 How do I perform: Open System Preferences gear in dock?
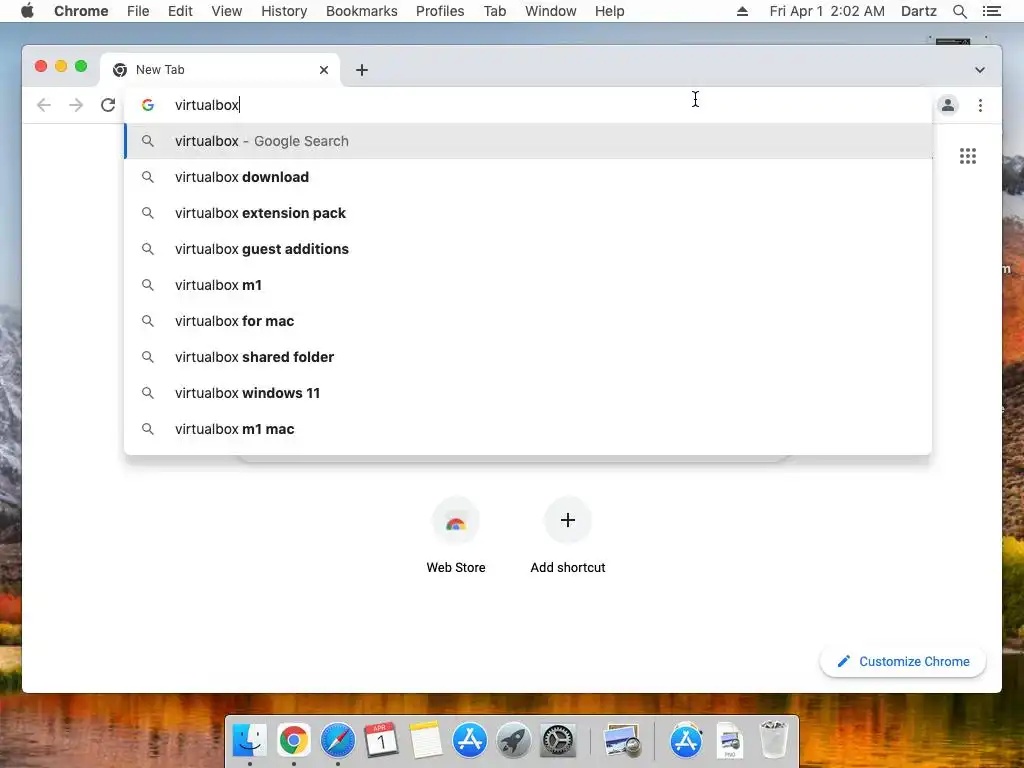[558, 740]
